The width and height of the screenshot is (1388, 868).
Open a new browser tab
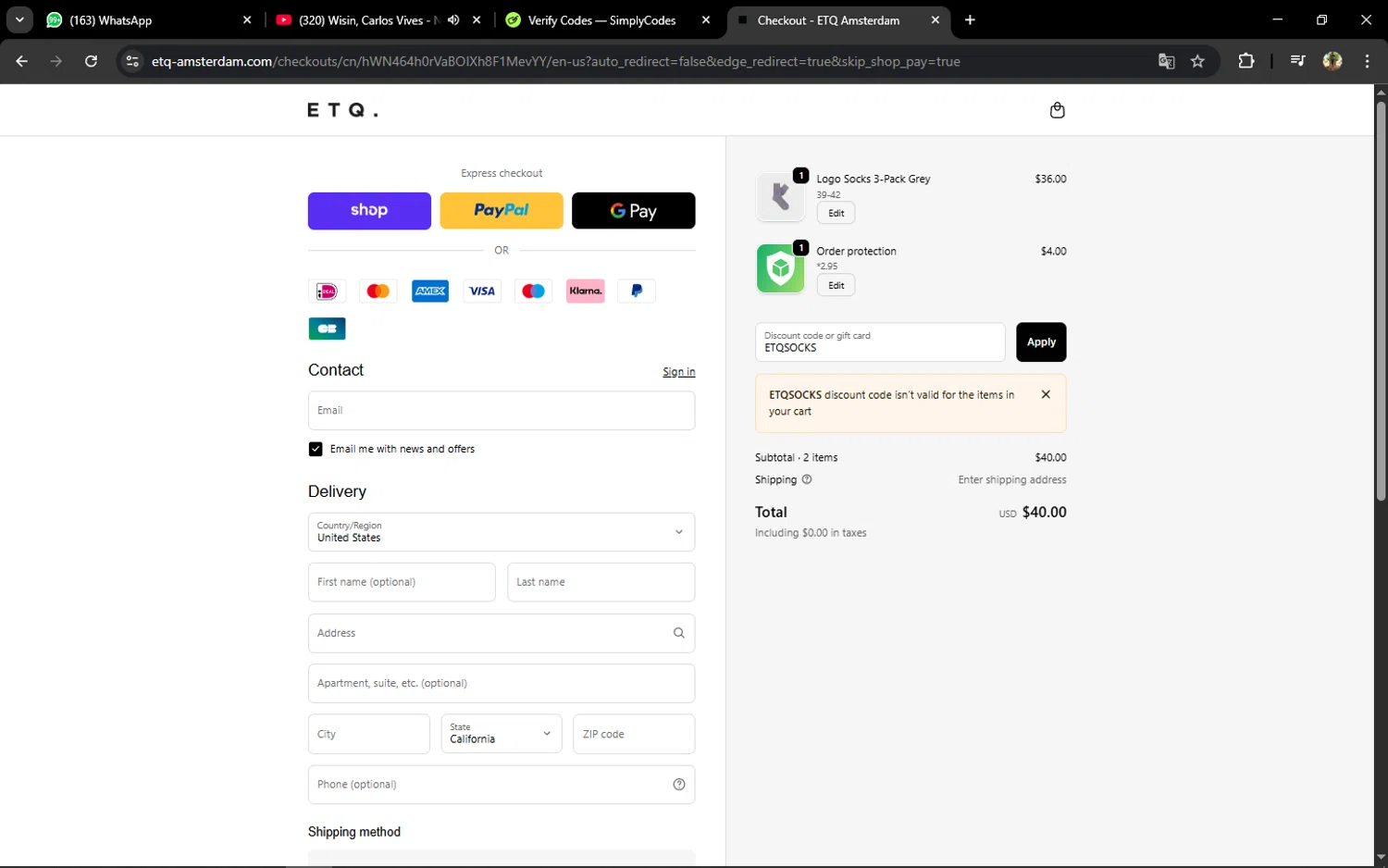pos(970,19)
